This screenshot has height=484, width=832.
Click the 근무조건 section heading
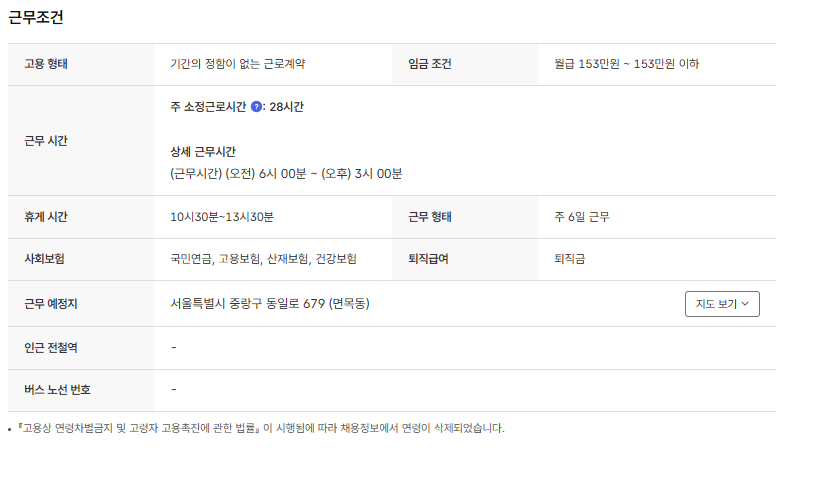(x=37, y=18)
